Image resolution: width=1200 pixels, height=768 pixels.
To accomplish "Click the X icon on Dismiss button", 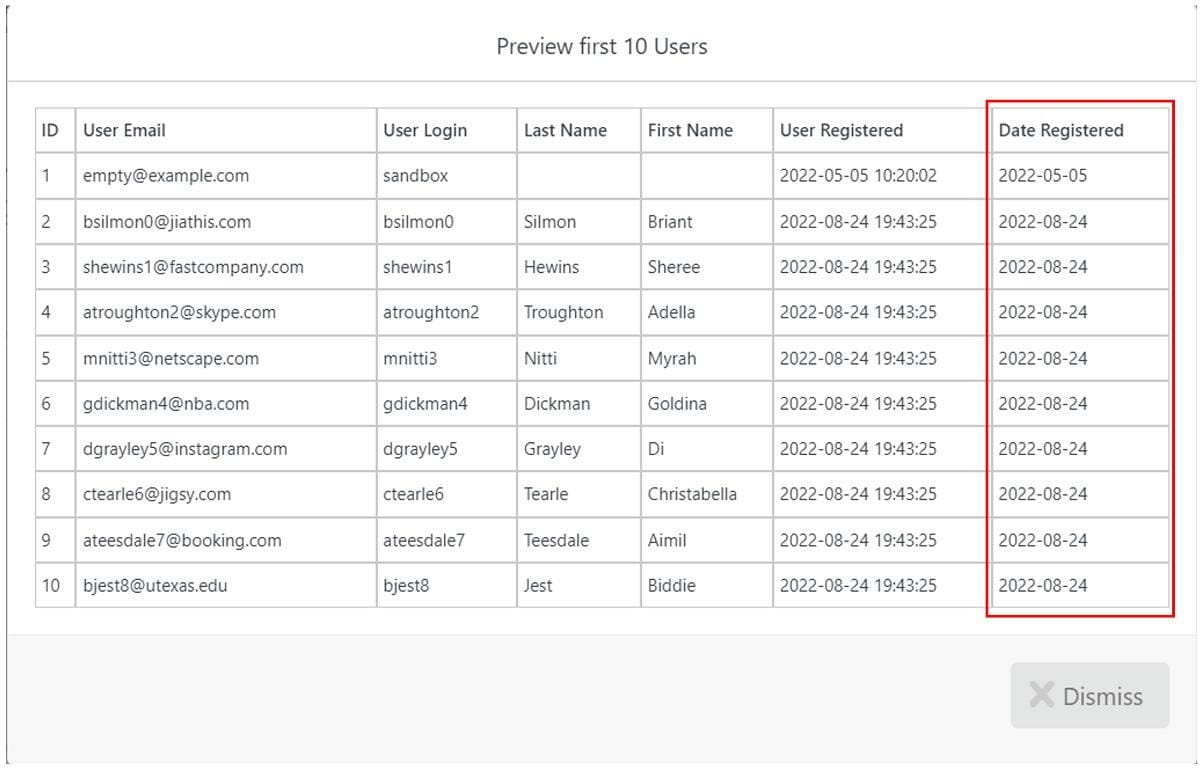I will [x=1041, y=695].
